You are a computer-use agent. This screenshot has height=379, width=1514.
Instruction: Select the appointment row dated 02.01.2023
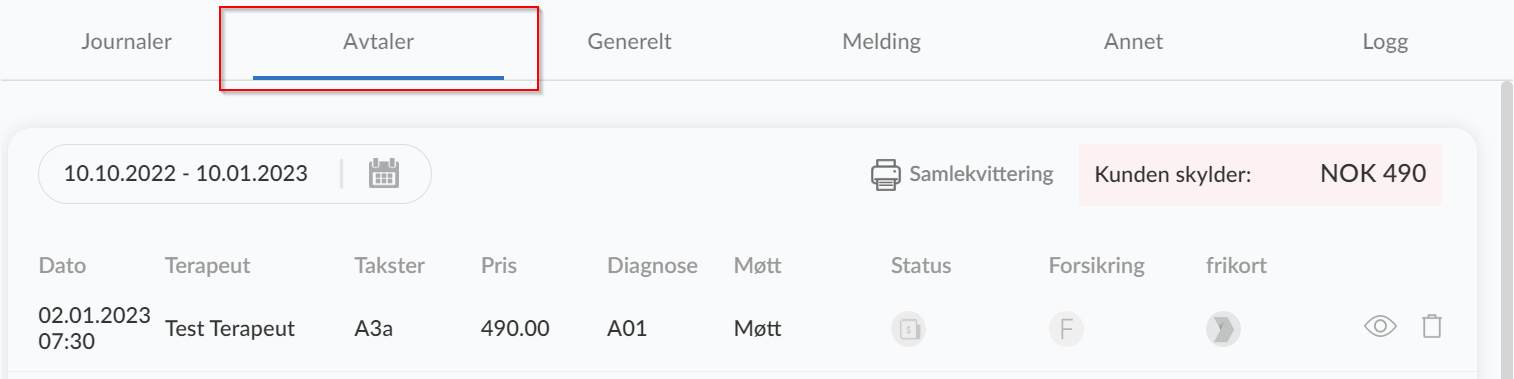coord(742,328)
